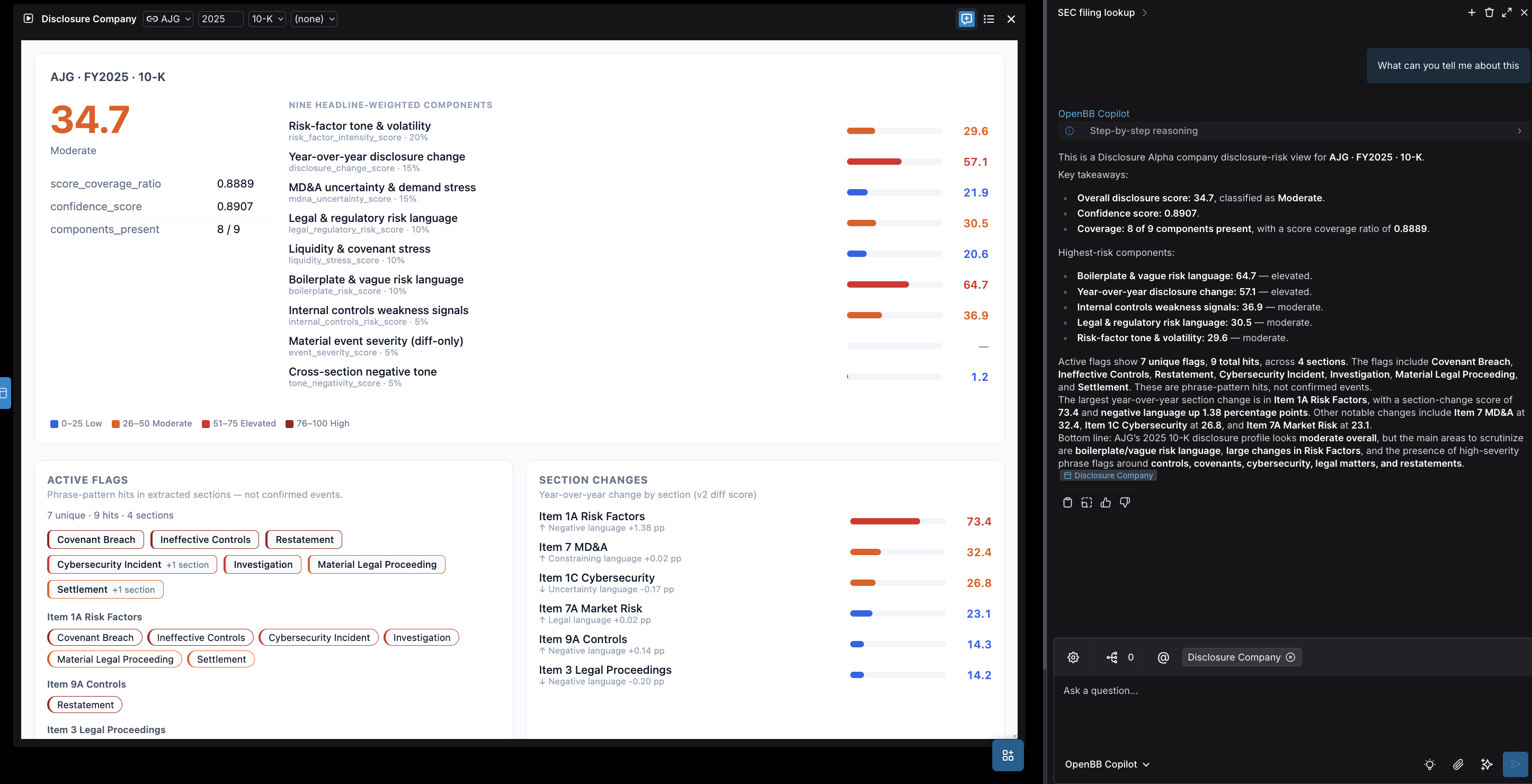Image resolution: width=1532 pixels, height=784 pixels.
Task: Click the 51–75 Elevated legend swatch
Action: [x=205, y=424]
